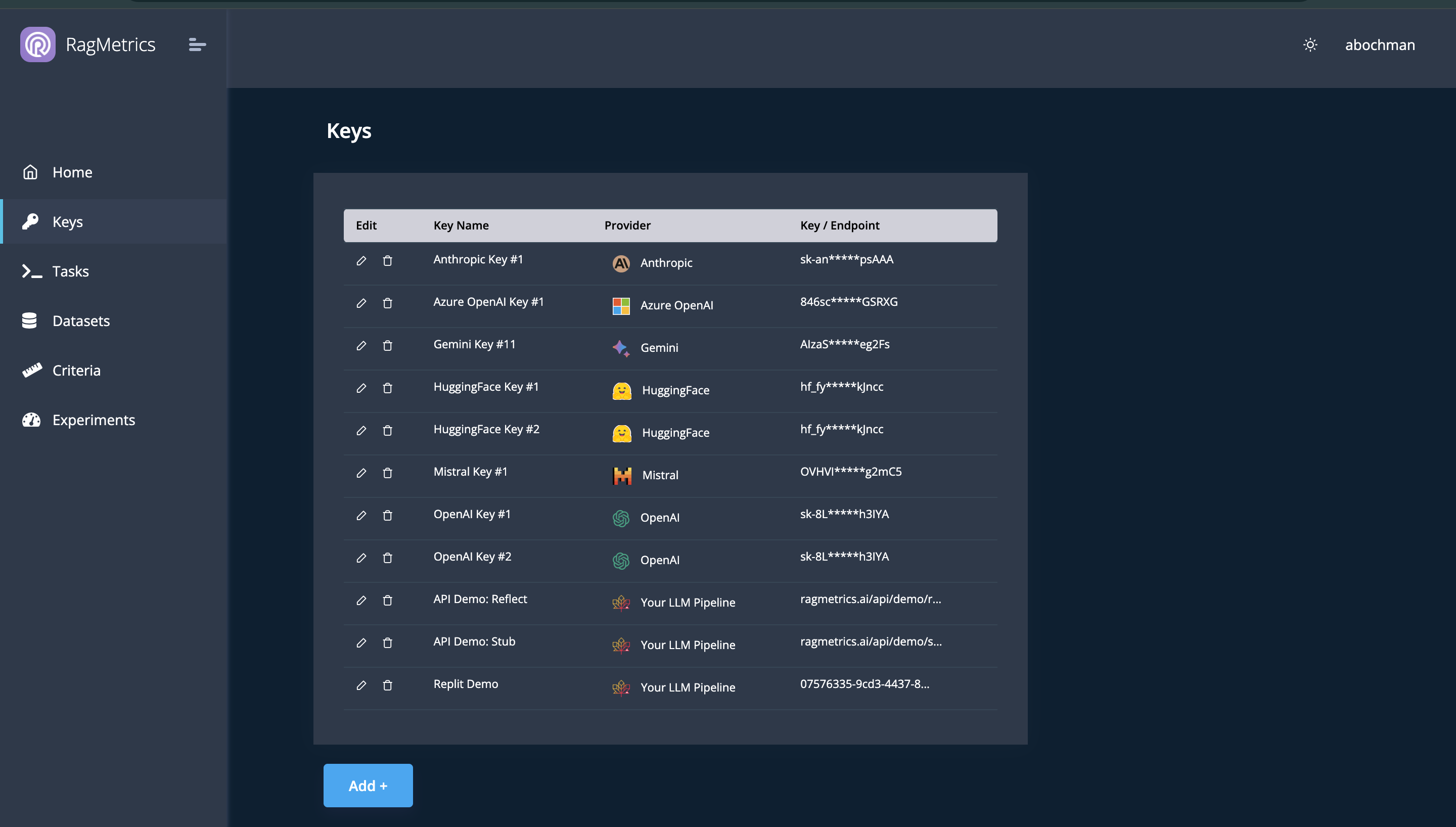Viewport: 1456px width, 827px height.
Task: Edit OpenAI Key #2 pencil icon
Action: point(361,558)
